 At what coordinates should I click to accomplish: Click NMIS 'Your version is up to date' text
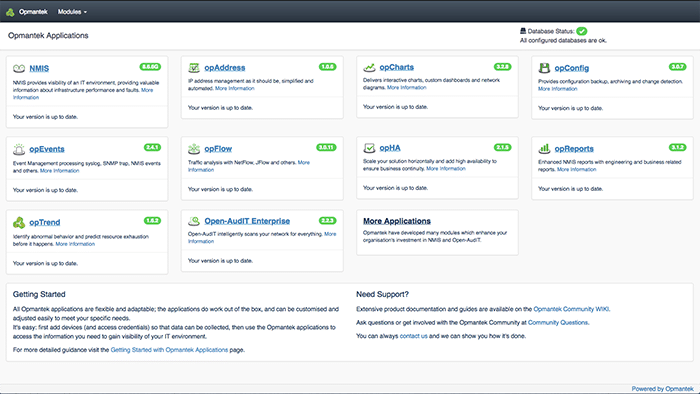pyautogui.click(x=45, y=117)
